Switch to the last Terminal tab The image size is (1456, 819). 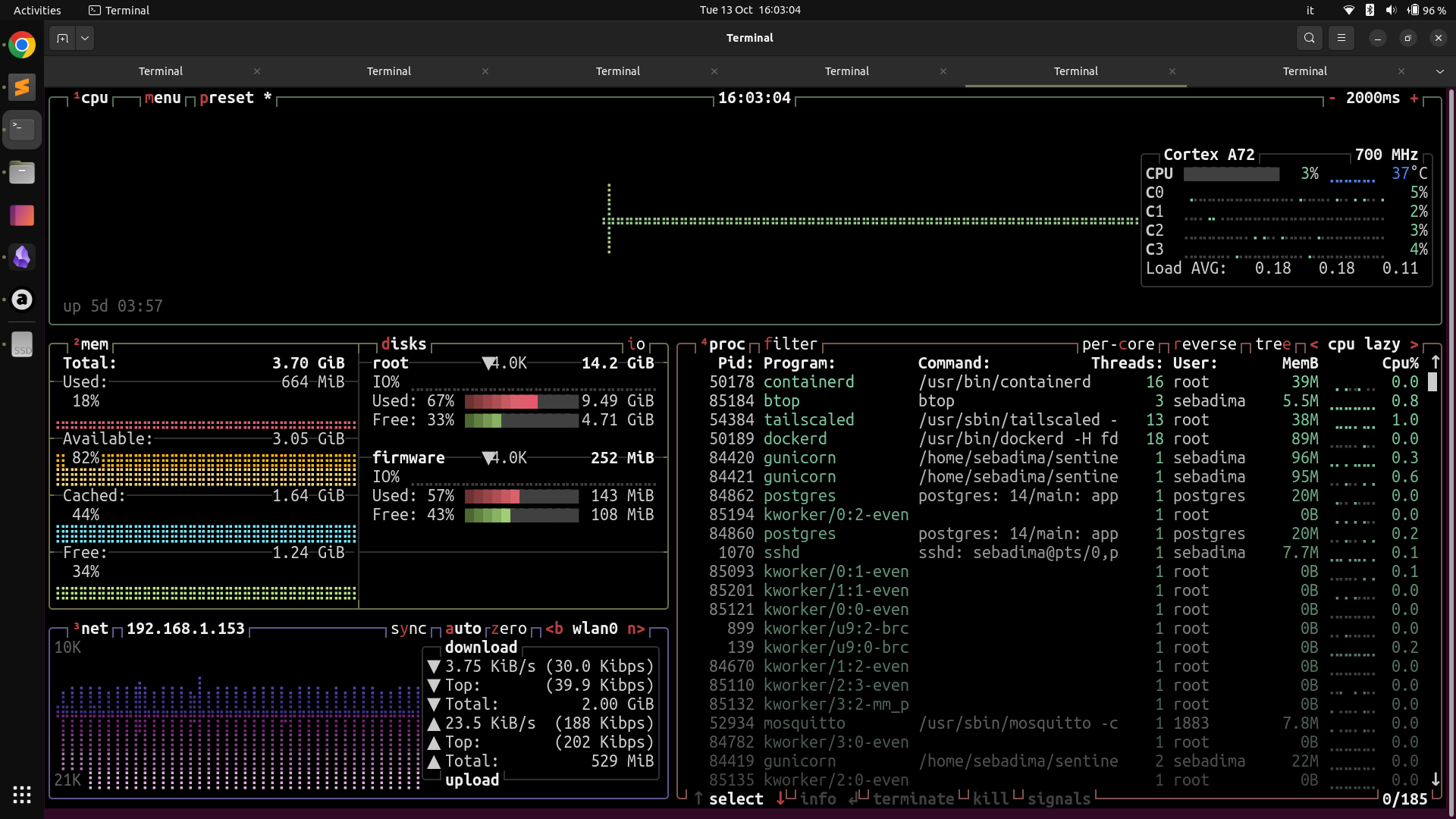coord(1304,71)
